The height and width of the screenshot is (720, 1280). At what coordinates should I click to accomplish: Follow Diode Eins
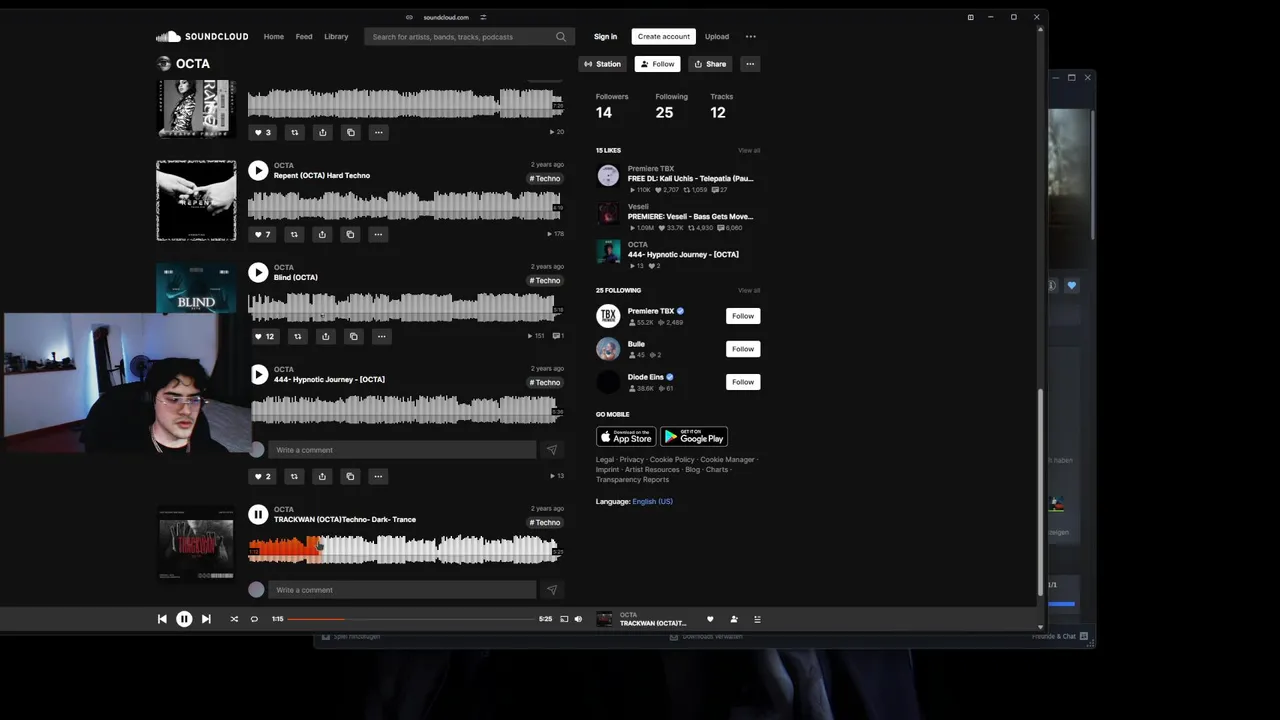click(743, 382)
